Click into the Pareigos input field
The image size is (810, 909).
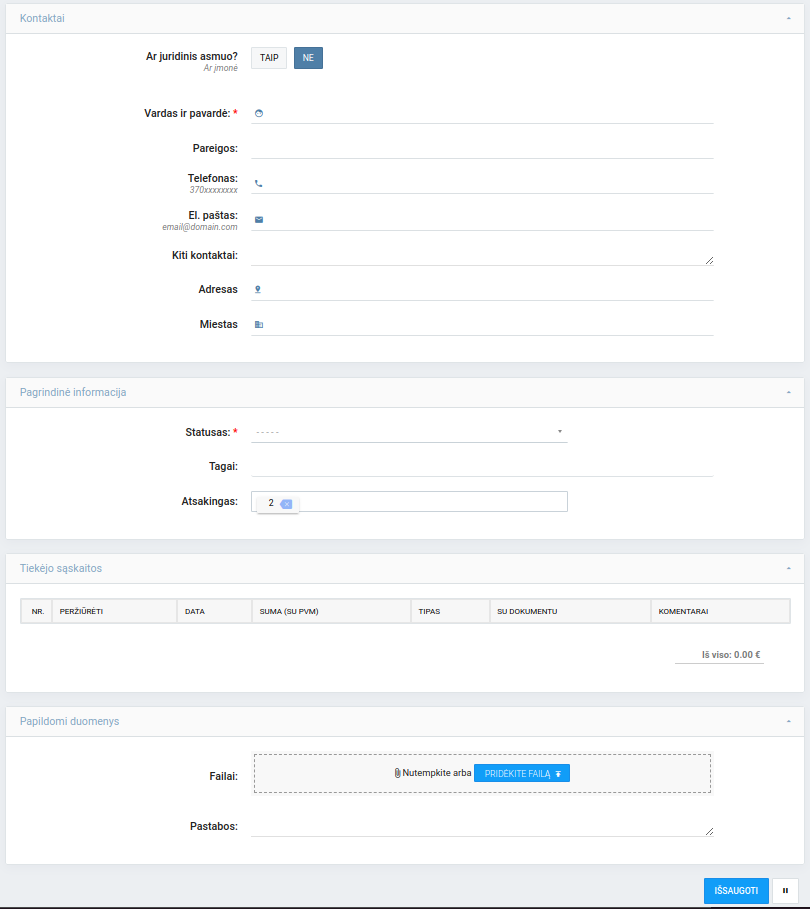[482, 148]
